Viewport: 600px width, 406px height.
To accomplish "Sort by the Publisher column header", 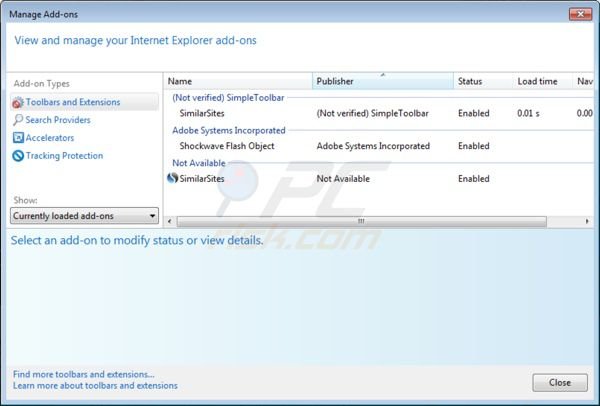I will point(383,81).
